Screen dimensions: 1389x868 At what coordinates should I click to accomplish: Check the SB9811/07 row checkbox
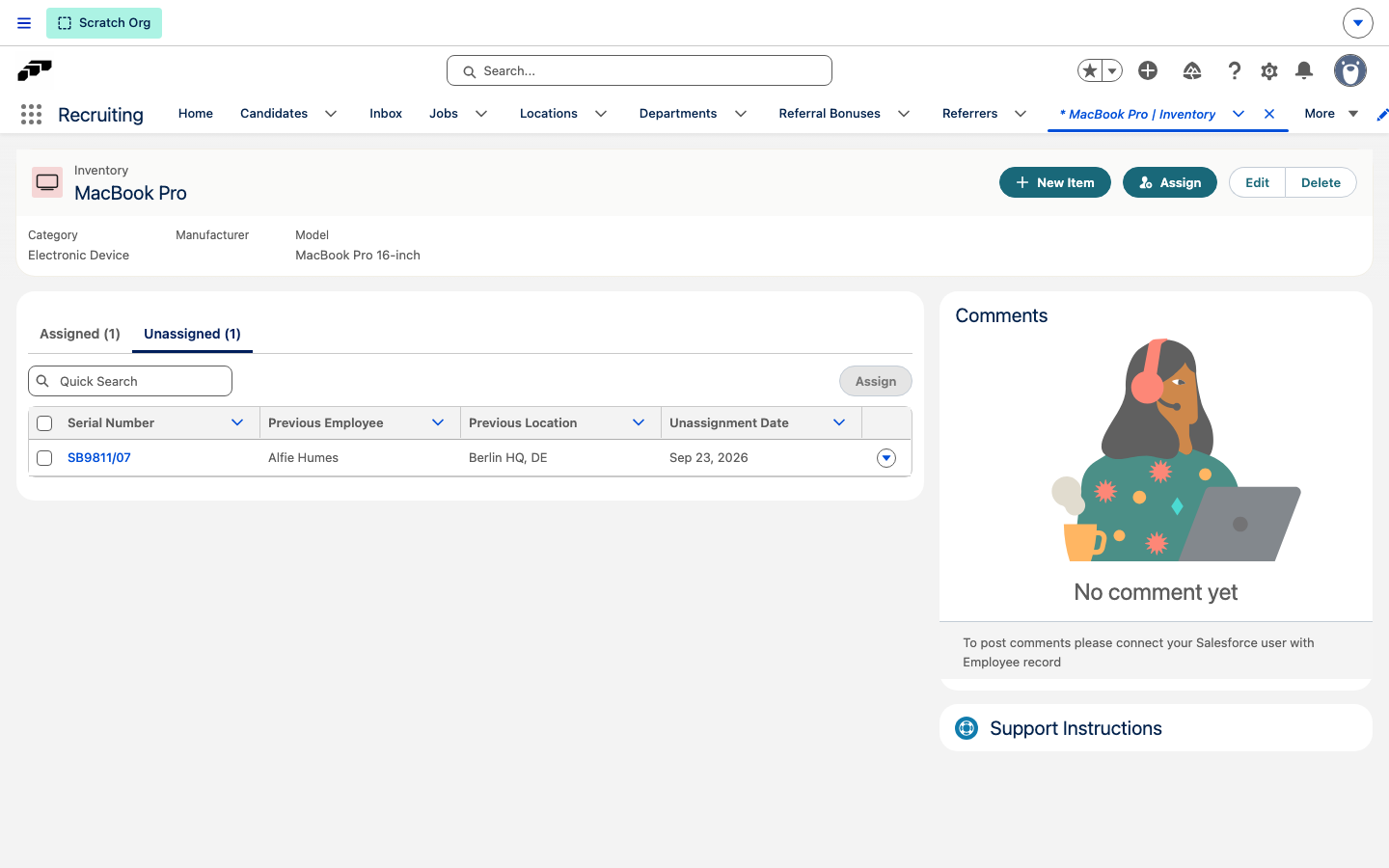tap(44, 458)
